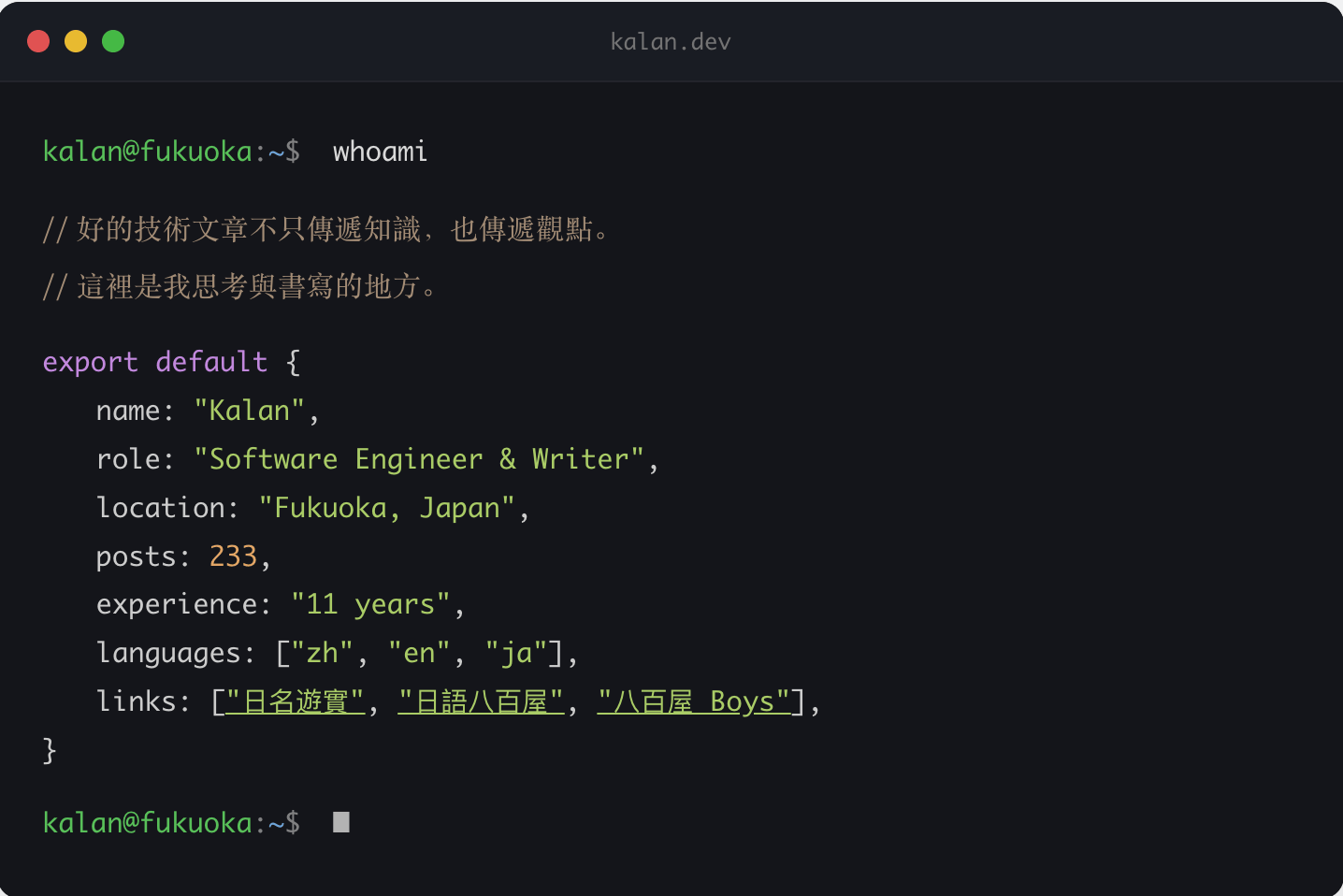Click the "11 years" experience value
1343x896 pixels.
click(370, 605)
